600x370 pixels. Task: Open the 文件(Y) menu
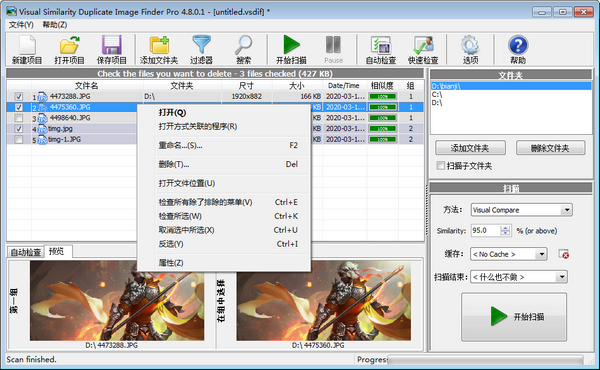(21, 25)
